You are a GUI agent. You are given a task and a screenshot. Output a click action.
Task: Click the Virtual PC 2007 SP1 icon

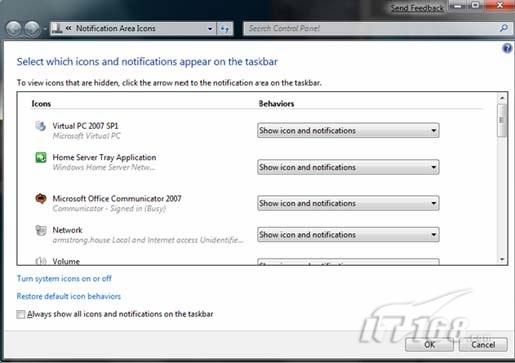click(41, 126)
